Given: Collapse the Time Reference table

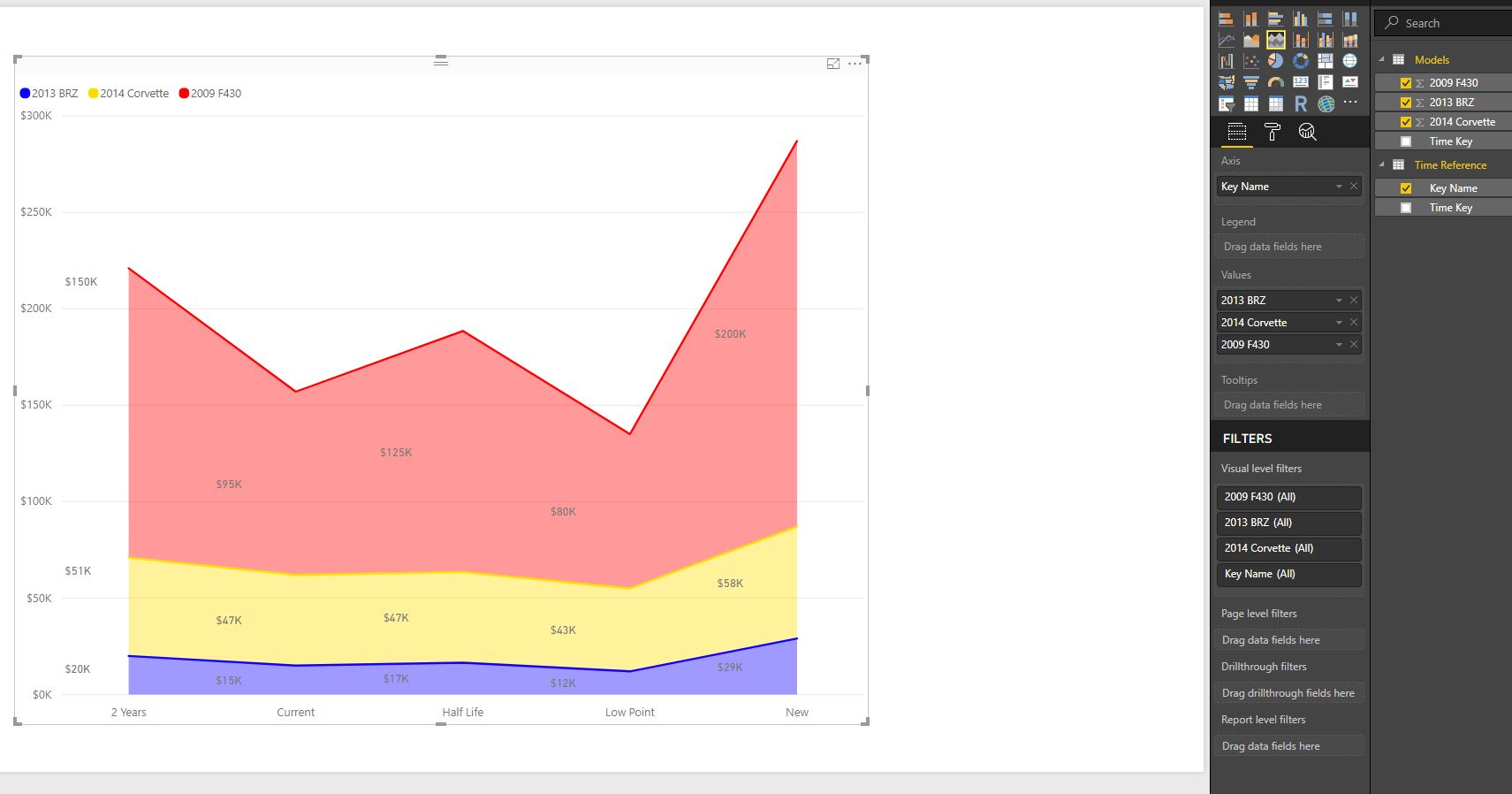Looking at the screenshot, I should [x=1382, y=164].
